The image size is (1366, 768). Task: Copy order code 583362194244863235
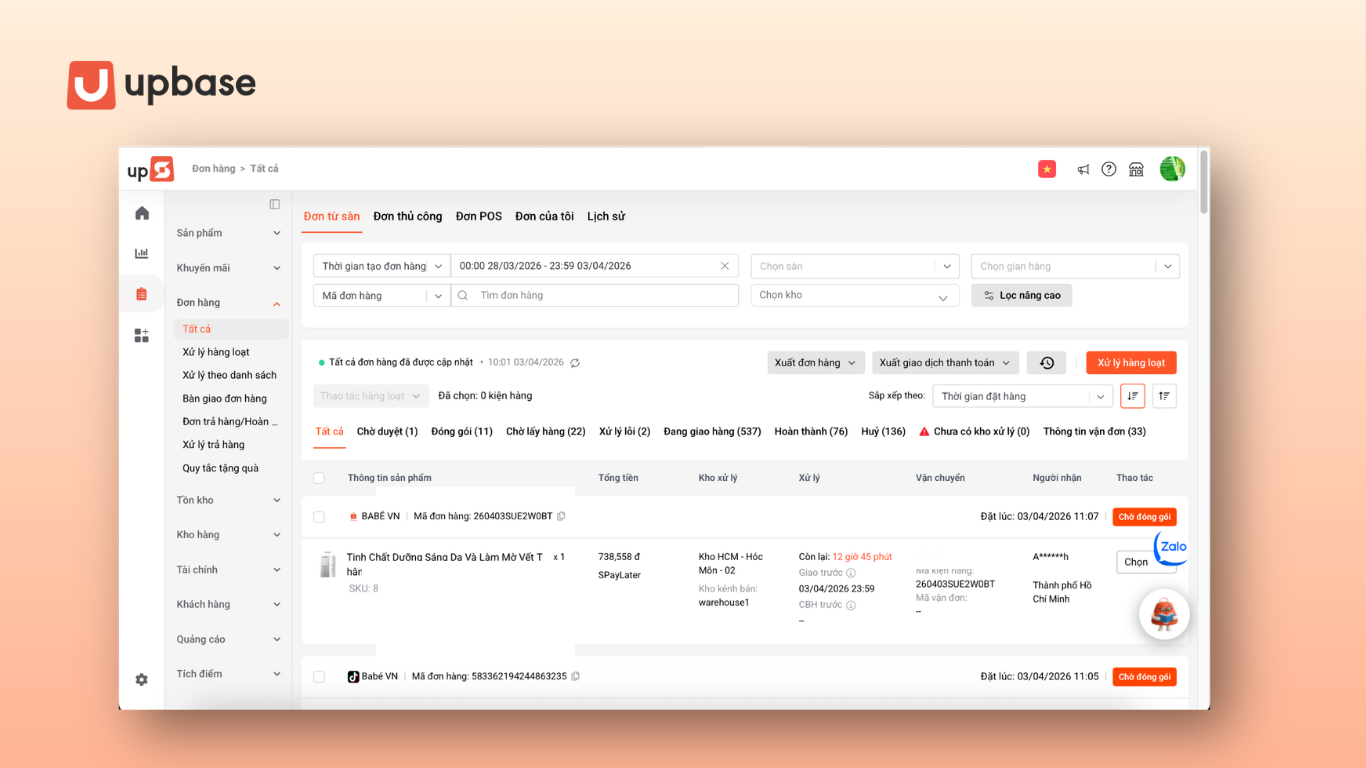[575, 676]
